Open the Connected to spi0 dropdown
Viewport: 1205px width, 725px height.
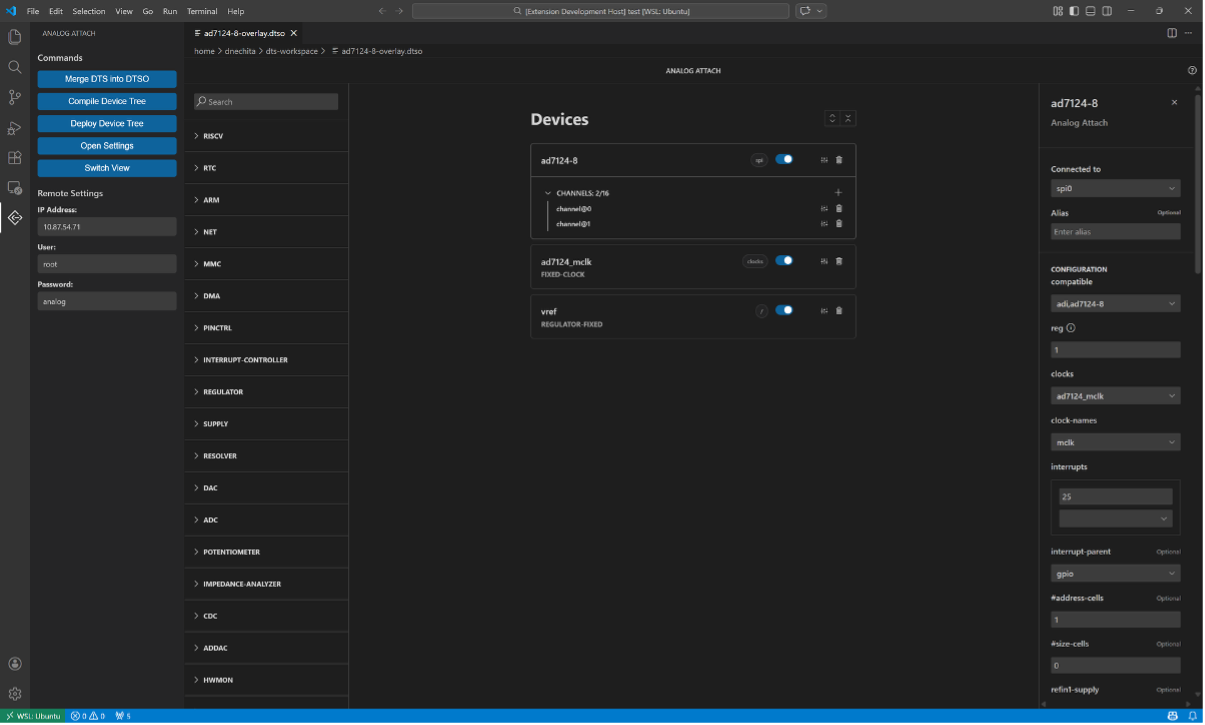click(x=1115, y=188)
